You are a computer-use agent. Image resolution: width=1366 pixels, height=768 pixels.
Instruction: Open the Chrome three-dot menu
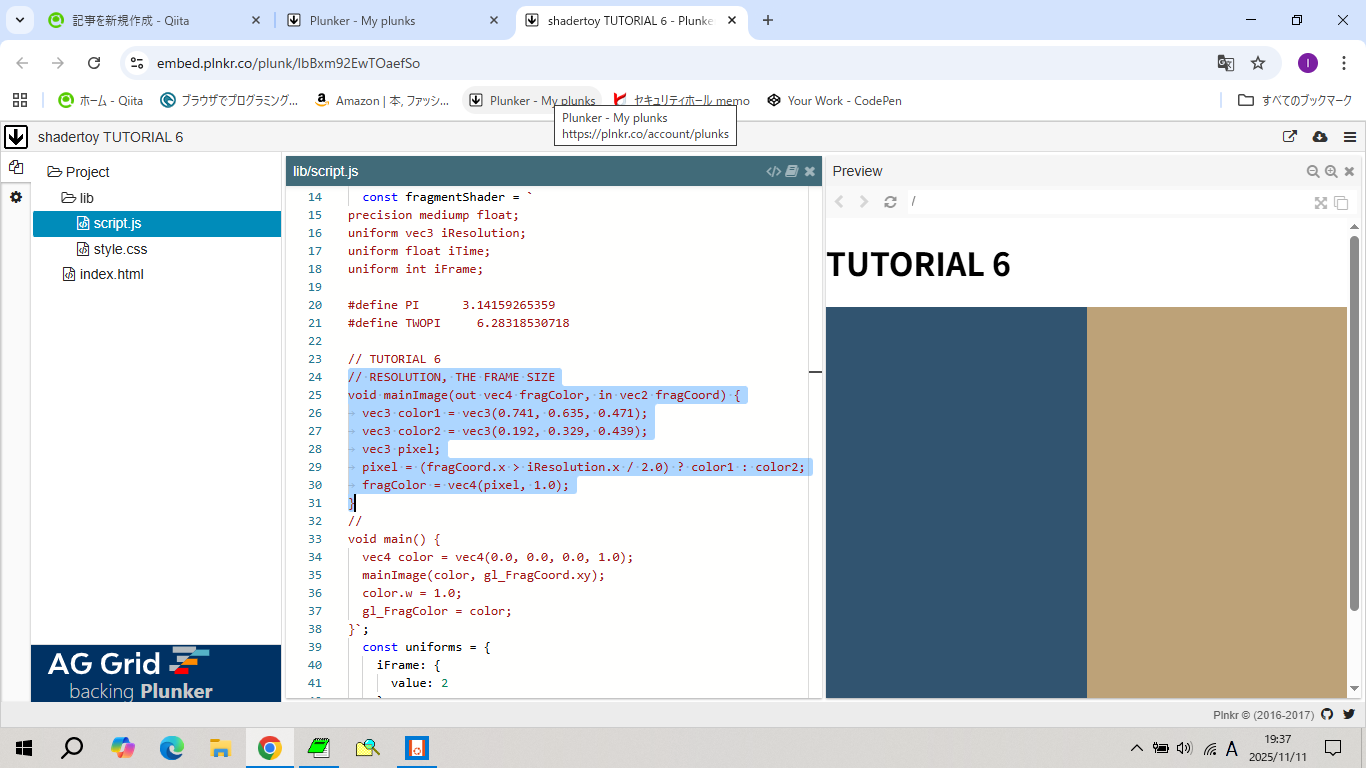click(x=1343, y=63)
